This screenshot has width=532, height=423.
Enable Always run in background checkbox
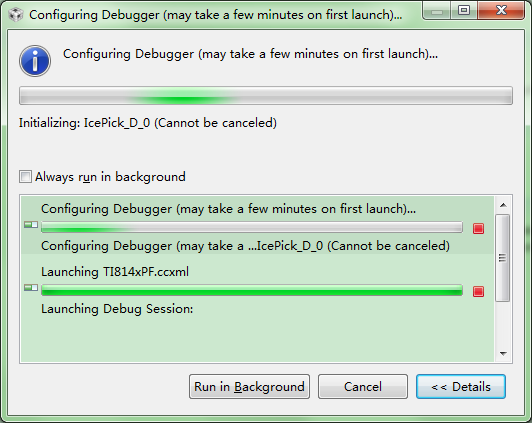[x=25, y=177]
